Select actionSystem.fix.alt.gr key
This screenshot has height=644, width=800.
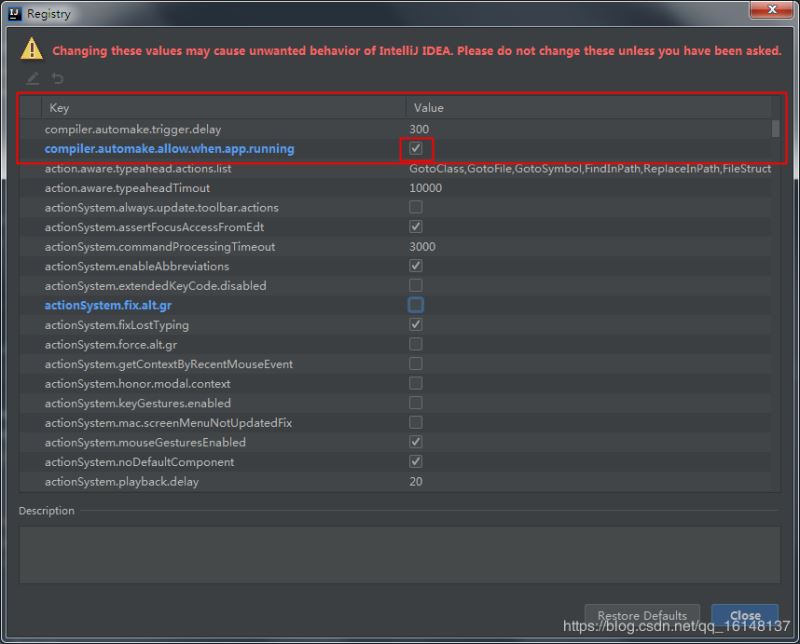[x=108, y=305]
